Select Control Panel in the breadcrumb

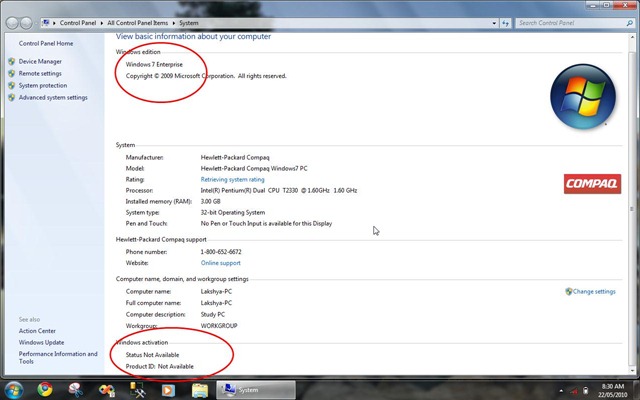pyautogui.click(x=78, y=23)
